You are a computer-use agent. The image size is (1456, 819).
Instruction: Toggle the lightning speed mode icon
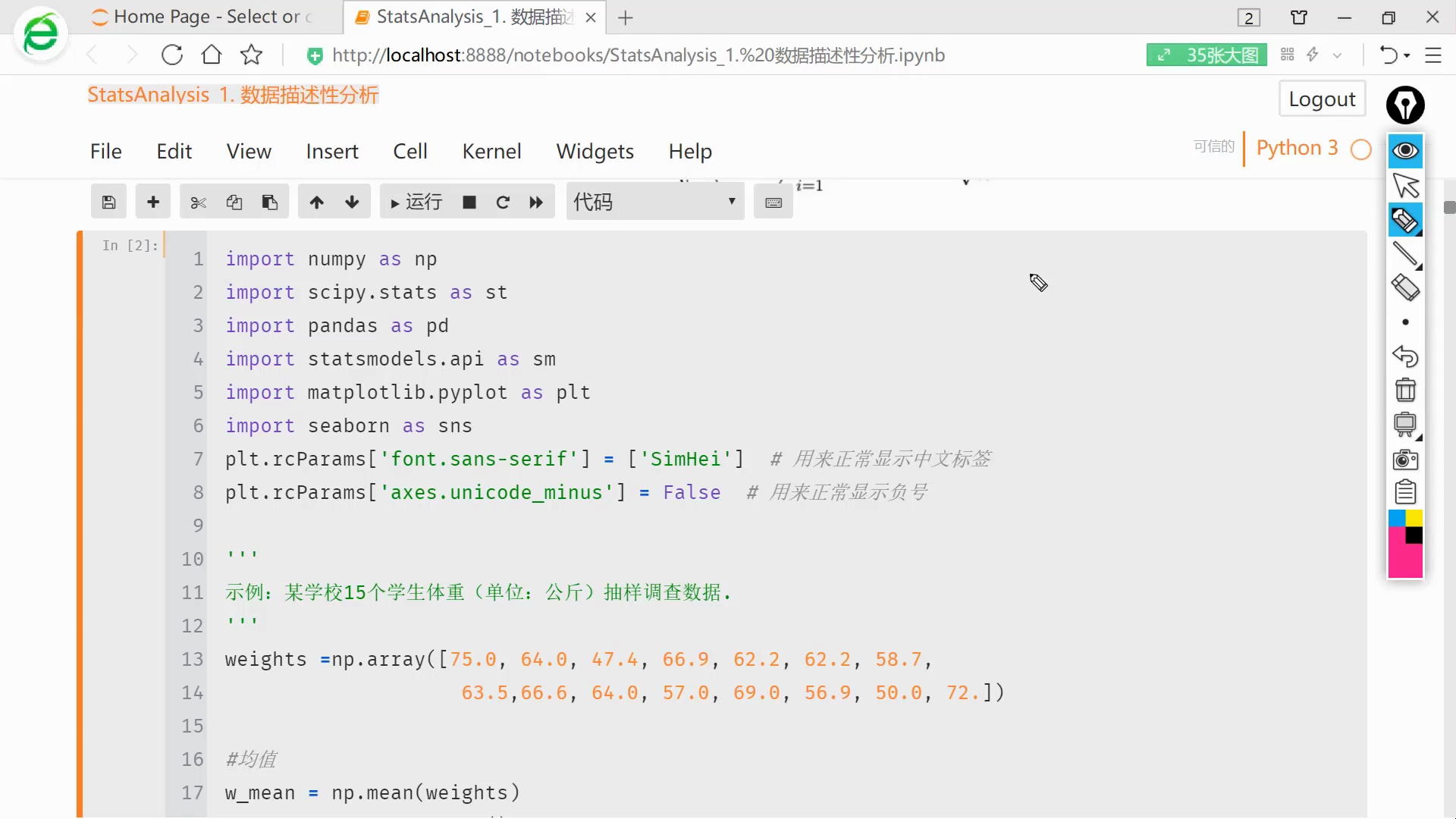tap(1313, 55)
